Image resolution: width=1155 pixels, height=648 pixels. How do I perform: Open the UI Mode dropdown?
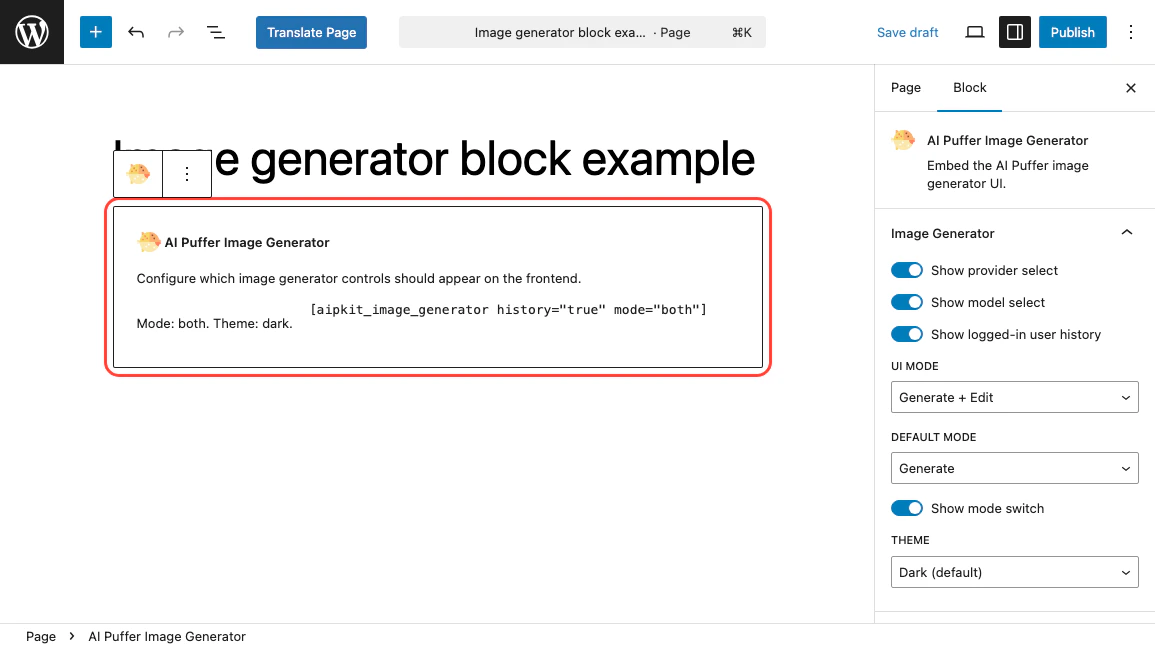click(x=1014, y=396)
